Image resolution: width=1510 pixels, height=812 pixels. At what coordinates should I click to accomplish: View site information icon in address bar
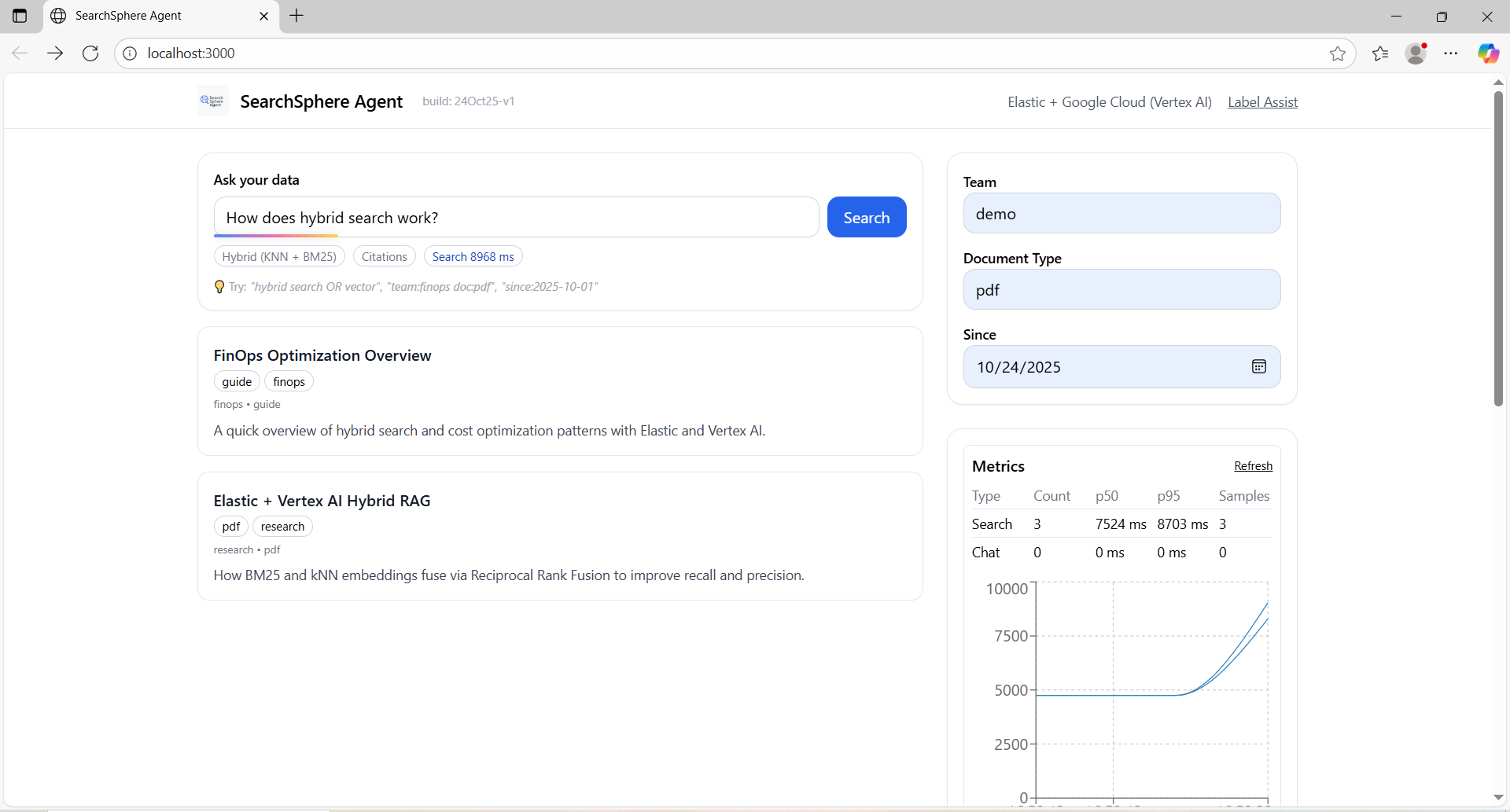point(130,53)
